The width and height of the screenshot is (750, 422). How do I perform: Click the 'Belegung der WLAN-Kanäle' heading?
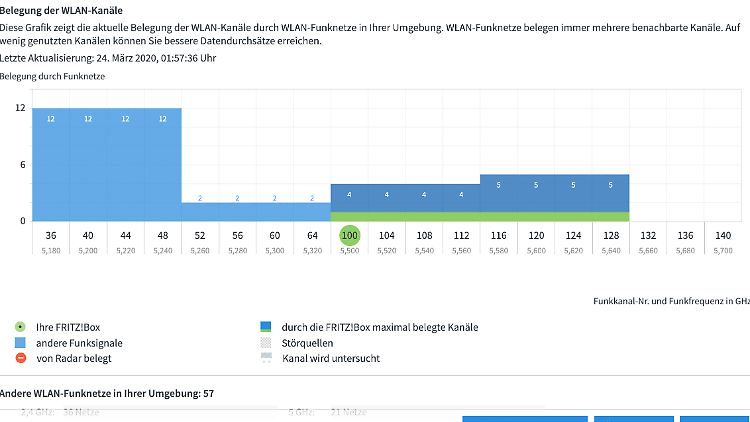(x=61, y=10)
